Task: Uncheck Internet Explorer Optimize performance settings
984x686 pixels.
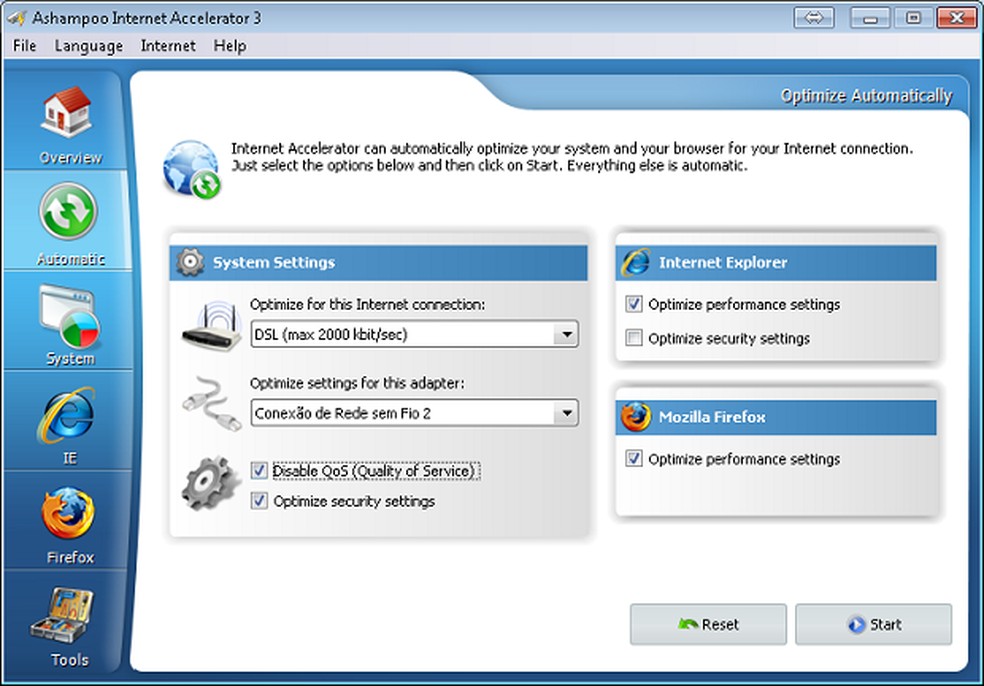Action: tap(634, 304)
